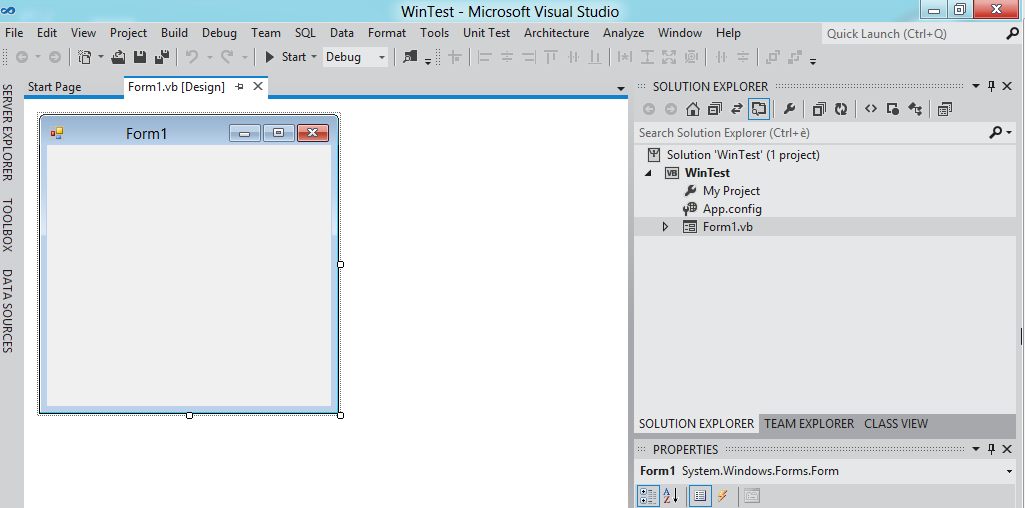Toggle the Properties list view button

pyautogui.click(x=700, y=496)
